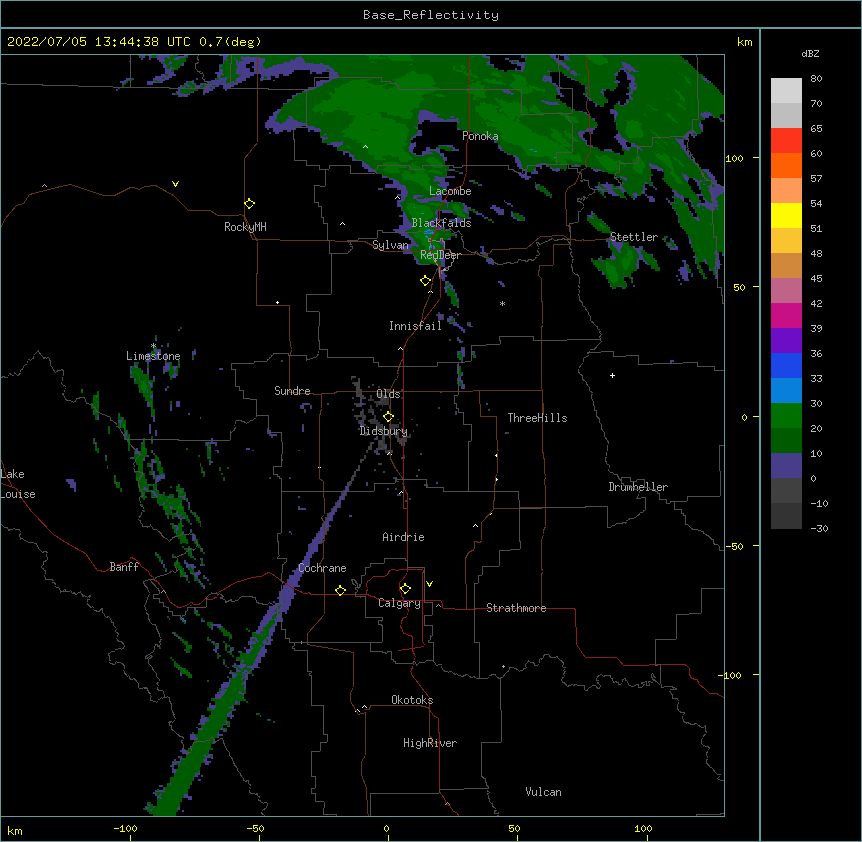
Task: Select the pink 45-42 dBZ legend swatch
Action: pos(786,291)
